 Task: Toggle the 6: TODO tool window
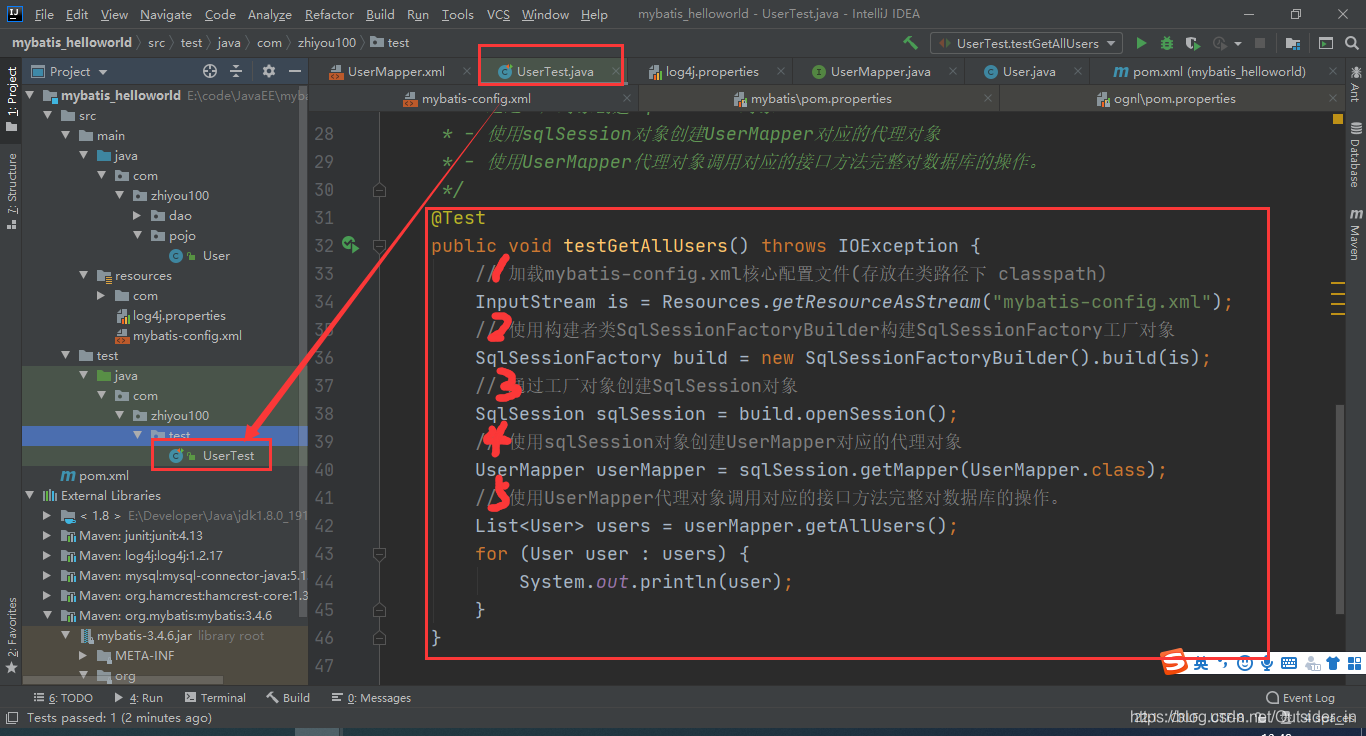[63, 698]
